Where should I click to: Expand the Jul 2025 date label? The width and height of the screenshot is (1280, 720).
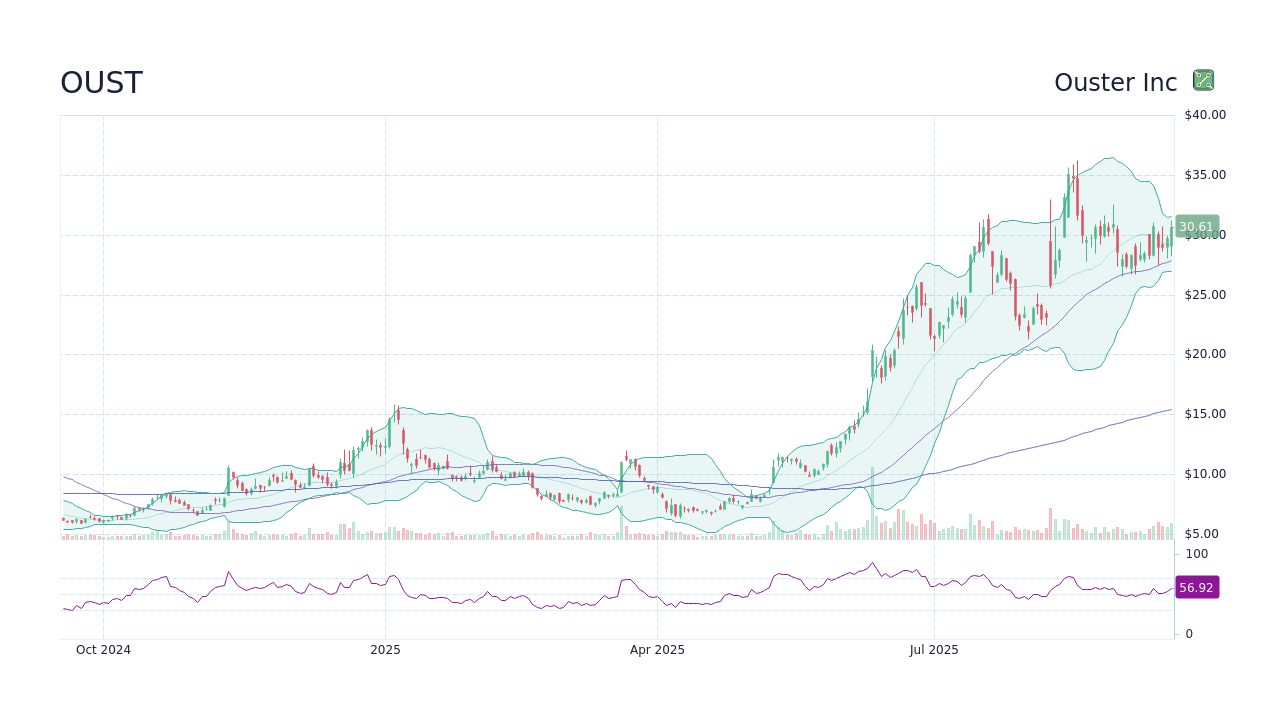(934, 649)
